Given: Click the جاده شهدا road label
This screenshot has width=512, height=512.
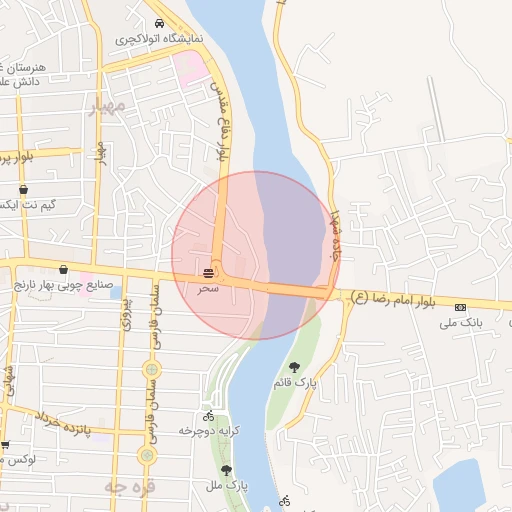Looking at the screenshot, I should click(336, 236).
